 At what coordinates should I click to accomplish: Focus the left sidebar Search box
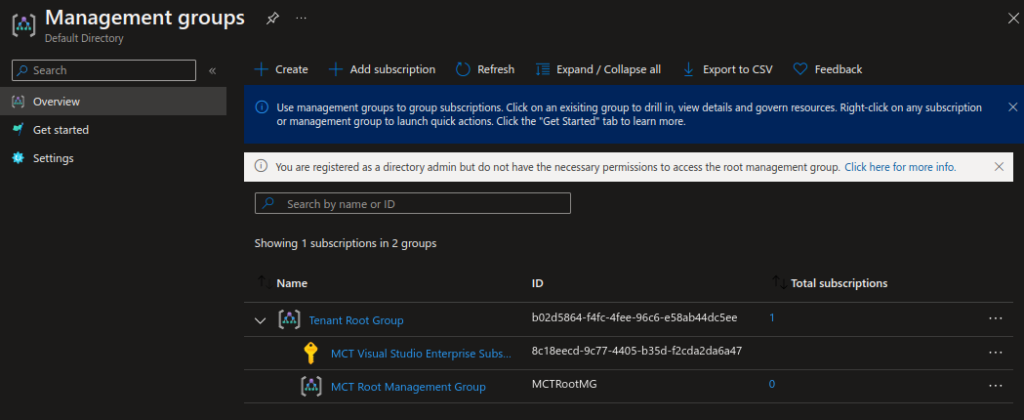tap(104, 70)
